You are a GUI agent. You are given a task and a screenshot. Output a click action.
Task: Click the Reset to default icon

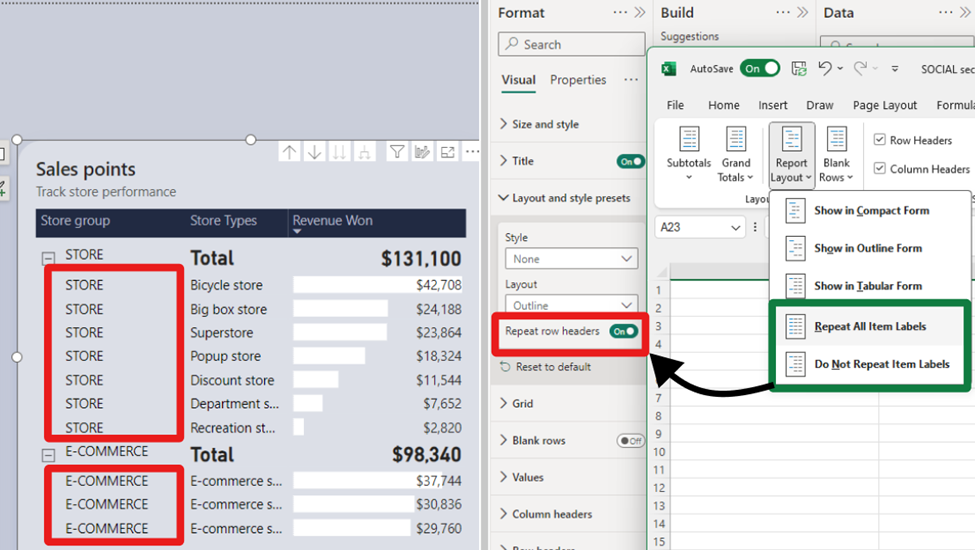(x=506, y=367)
